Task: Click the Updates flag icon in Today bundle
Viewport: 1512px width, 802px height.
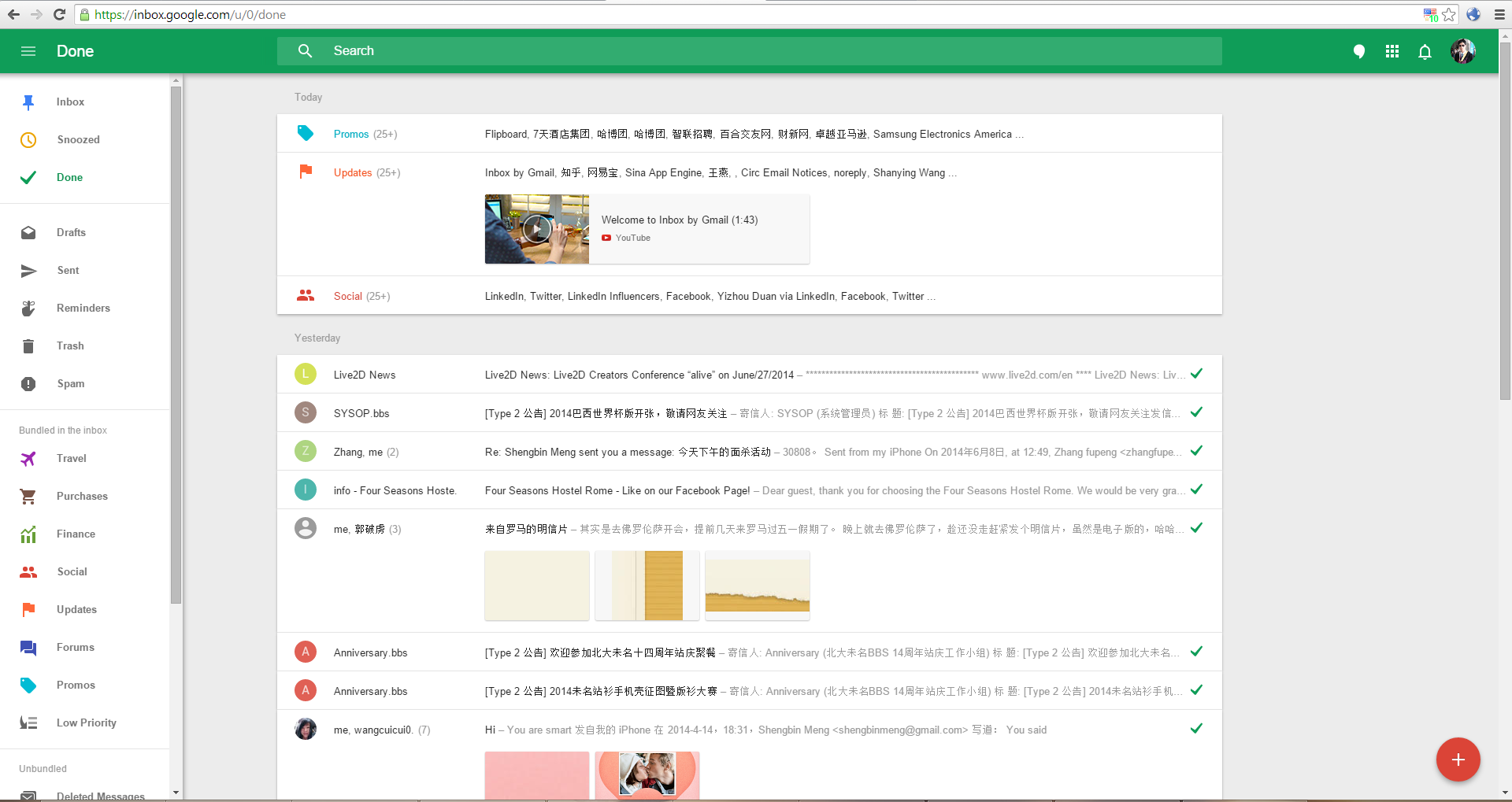Action: click(306, 172)
